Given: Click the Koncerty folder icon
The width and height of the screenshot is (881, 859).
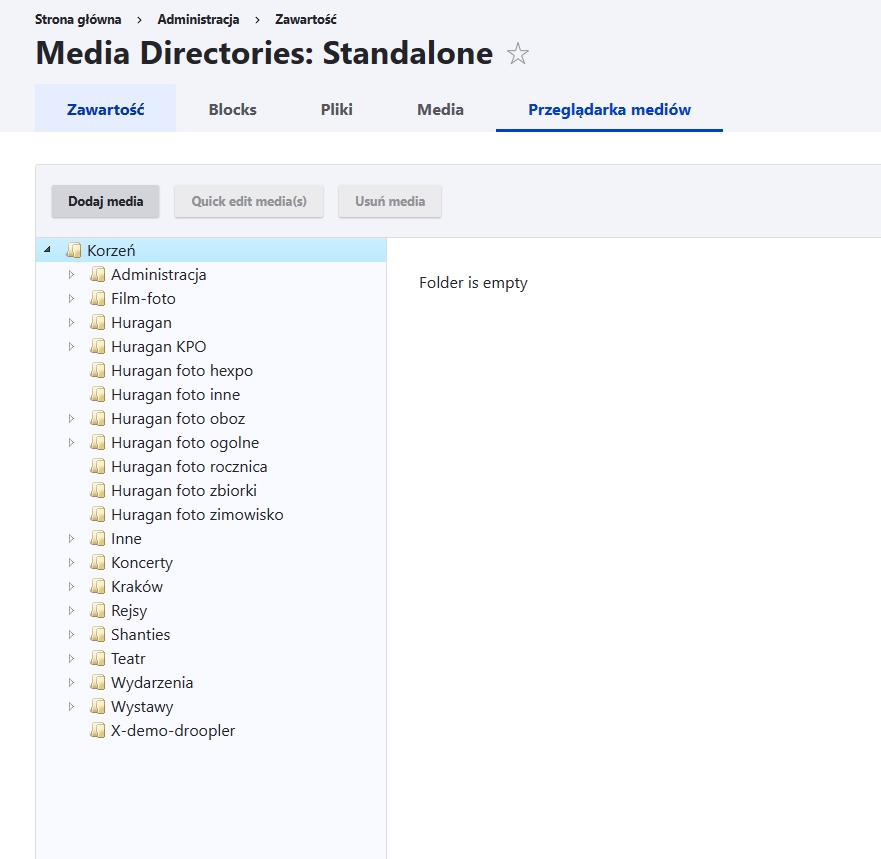Looking at the screenshot, I should pyautogui.click(x=98, y=562).
